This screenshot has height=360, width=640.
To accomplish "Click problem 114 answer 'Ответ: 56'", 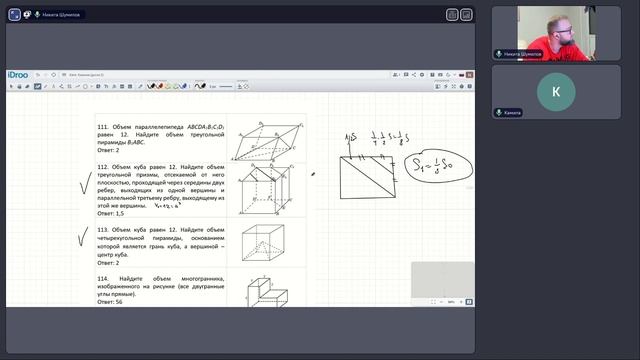I will point(110,302).
